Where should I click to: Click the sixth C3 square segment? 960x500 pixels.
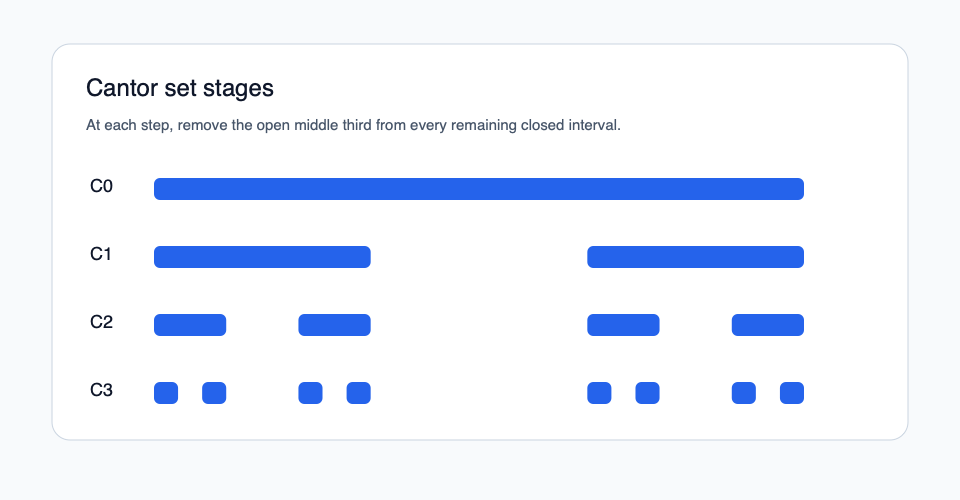647,393
